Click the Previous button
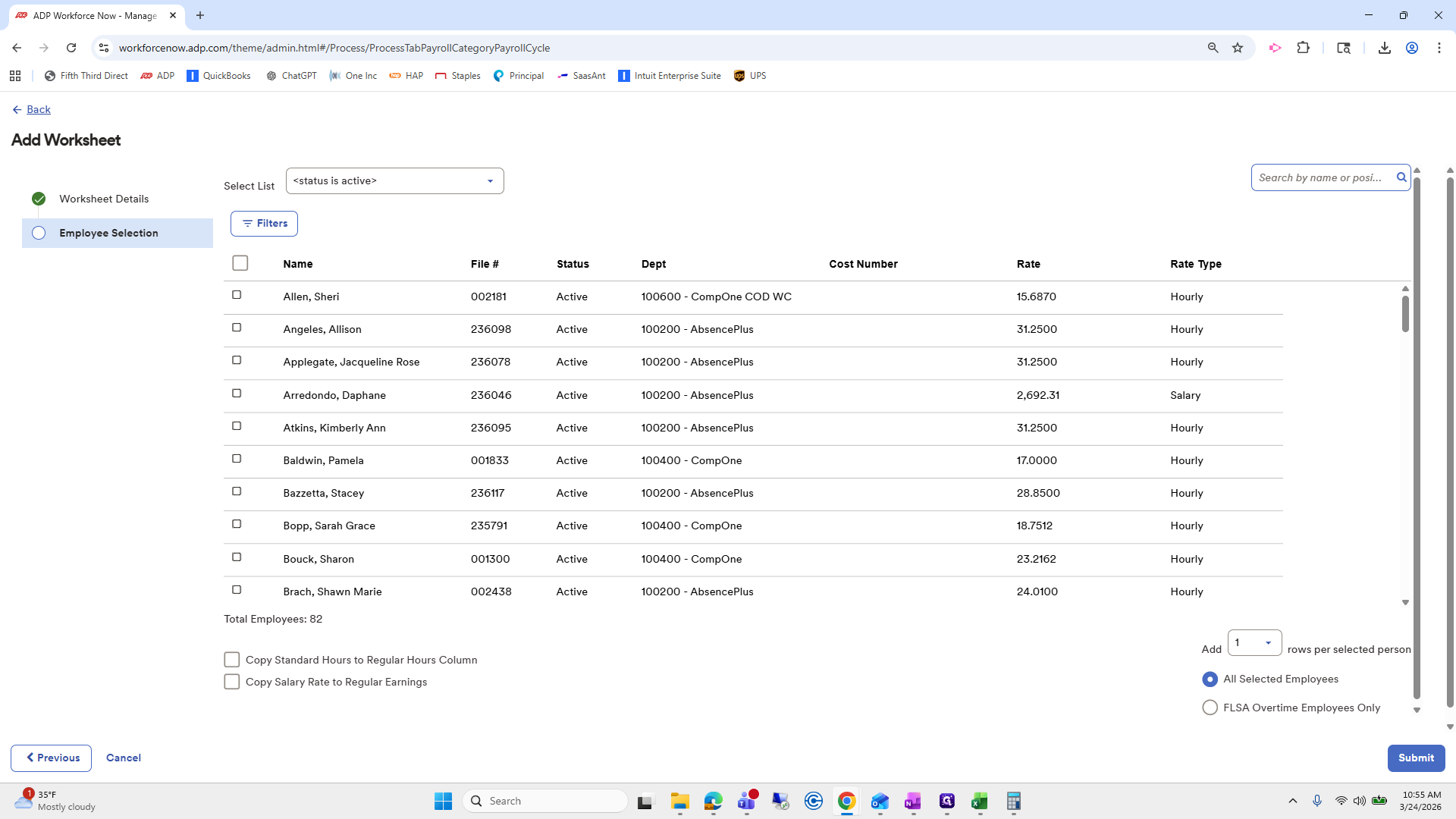1456x819 pixels. [x=51, y=758]
